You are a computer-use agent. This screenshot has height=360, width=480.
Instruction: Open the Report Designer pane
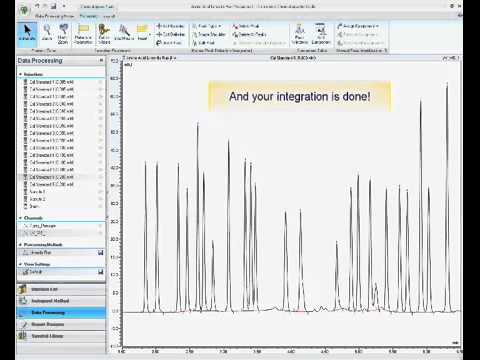click(61, 324)
